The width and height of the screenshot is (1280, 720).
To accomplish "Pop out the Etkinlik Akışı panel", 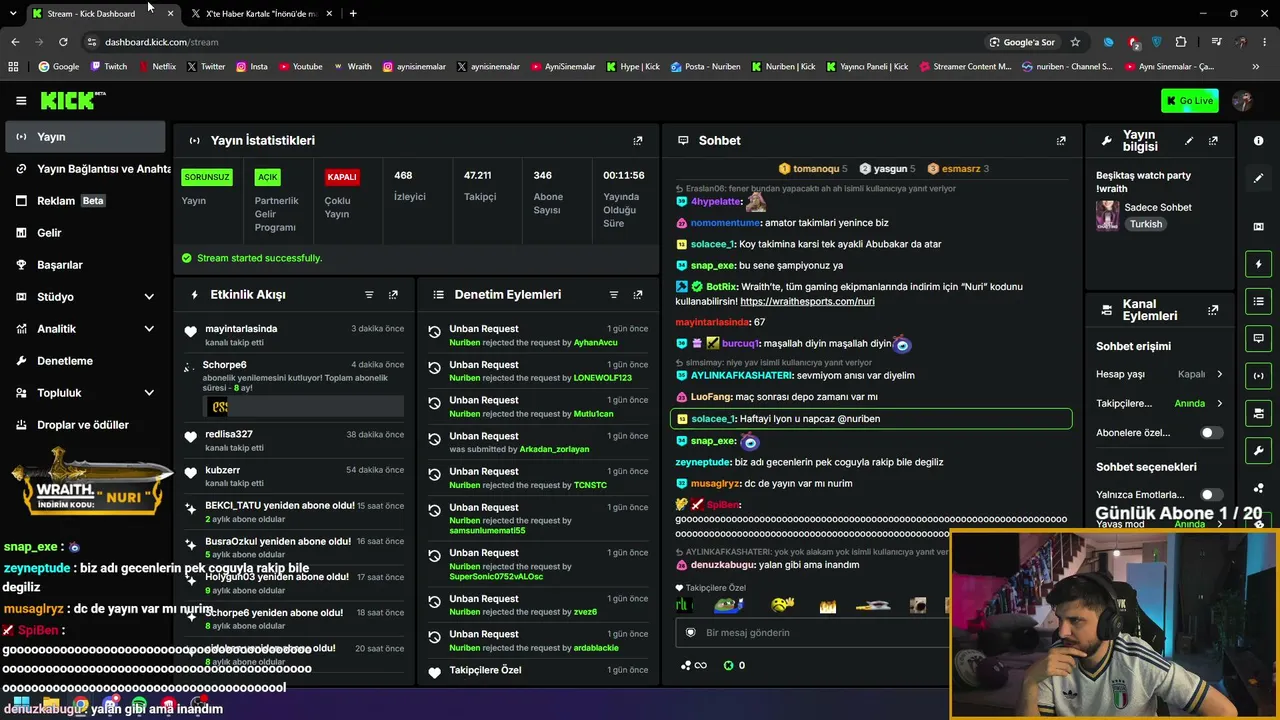I will tap(393, 295).
